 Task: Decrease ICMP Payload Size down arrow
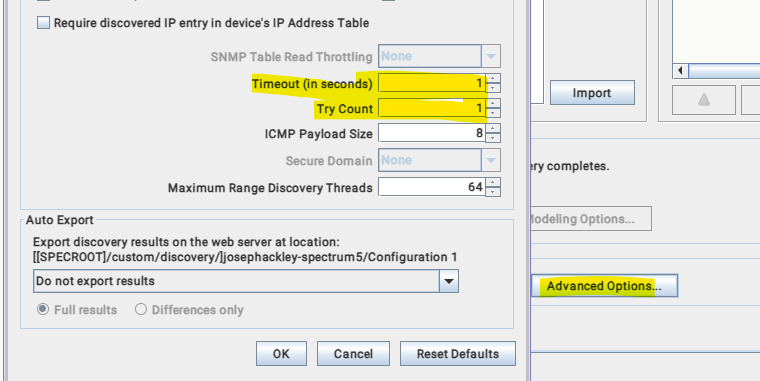point(493,138)
